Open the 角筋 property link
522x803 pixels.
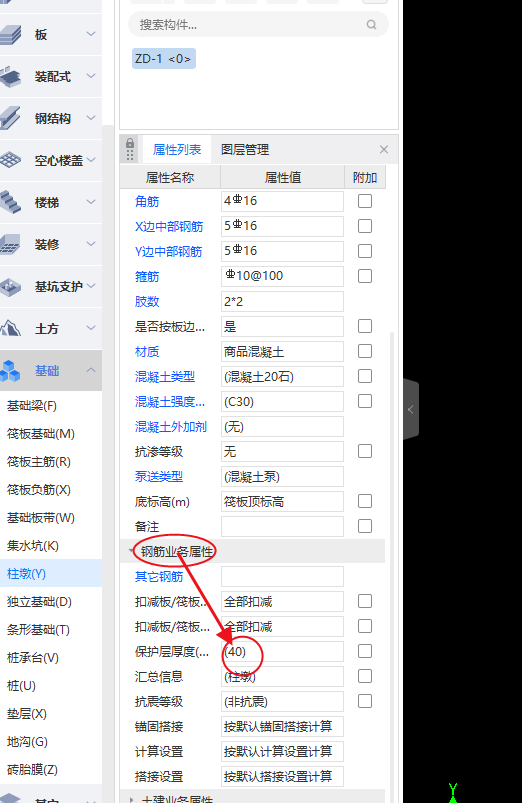(x=147, y=201)
